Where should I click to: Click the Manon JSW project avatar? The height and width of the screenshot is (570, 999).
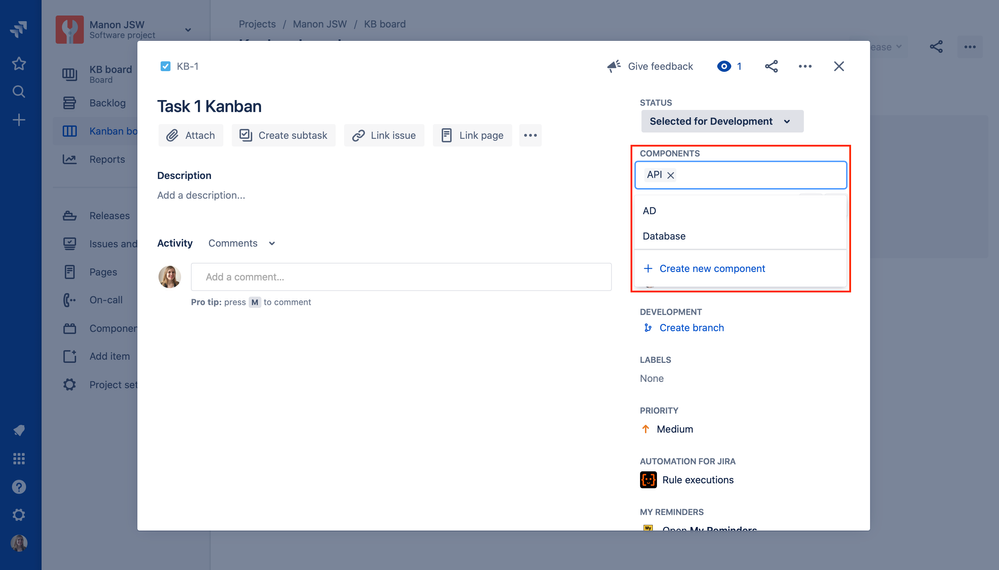click(x=69, y=29)
